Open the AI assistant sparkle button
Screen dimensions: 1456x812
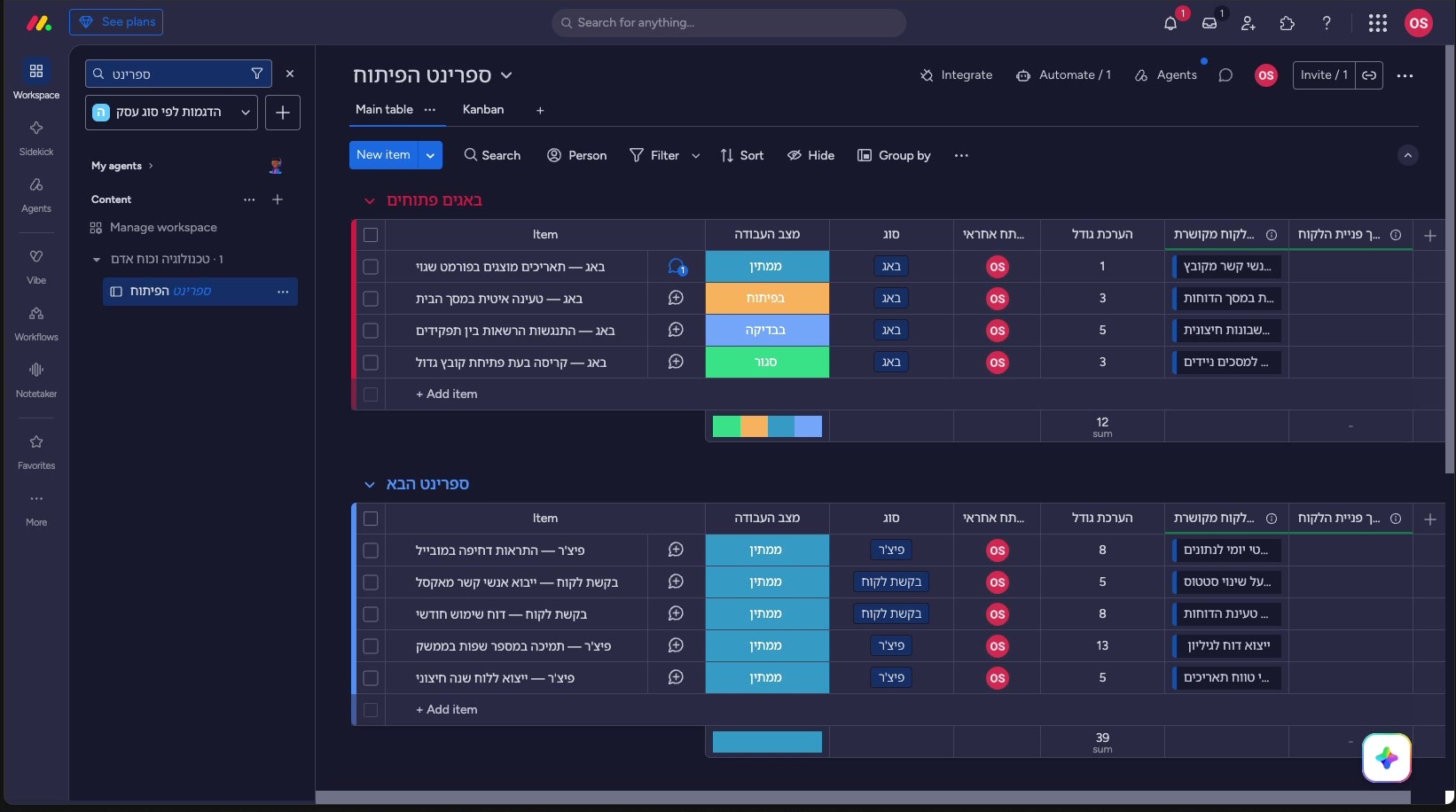click(x=1387, y=758)
